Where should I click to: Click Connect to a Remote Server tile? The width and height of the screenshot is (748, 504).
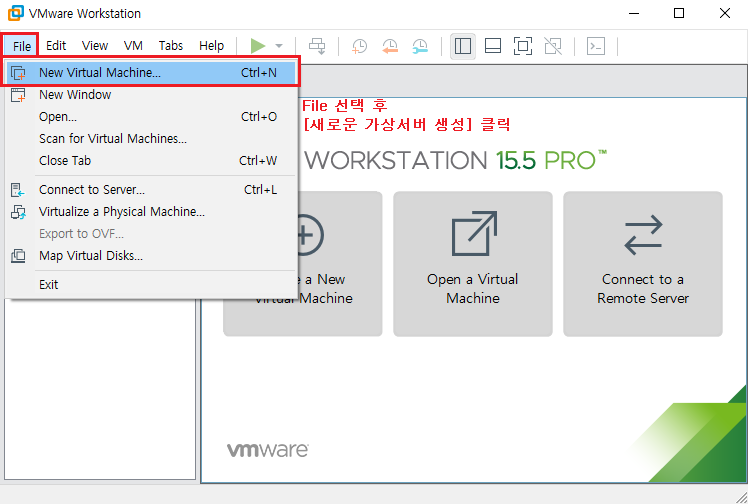tap(643, 264)
